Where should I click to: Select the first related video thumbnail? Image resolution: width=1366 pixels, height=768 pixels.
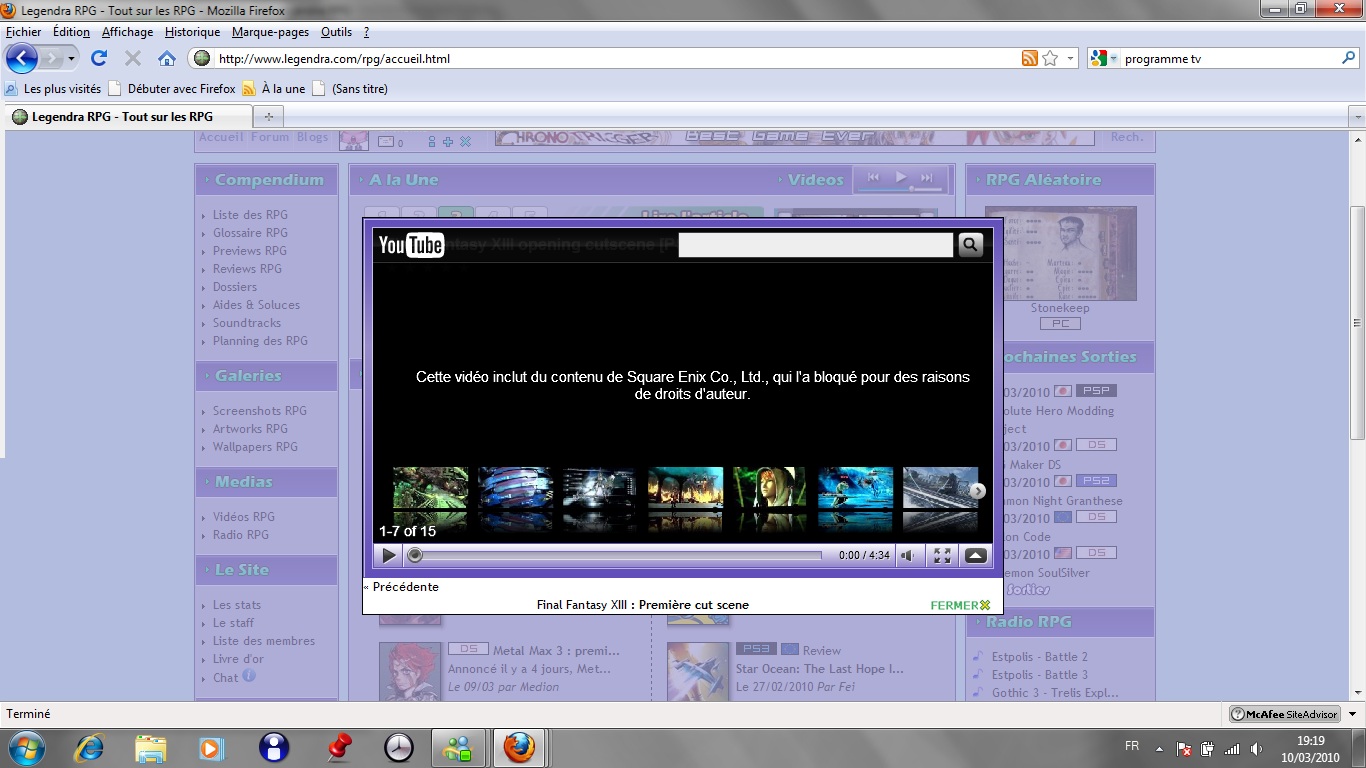pyautogui.click(x=430, y=489)
